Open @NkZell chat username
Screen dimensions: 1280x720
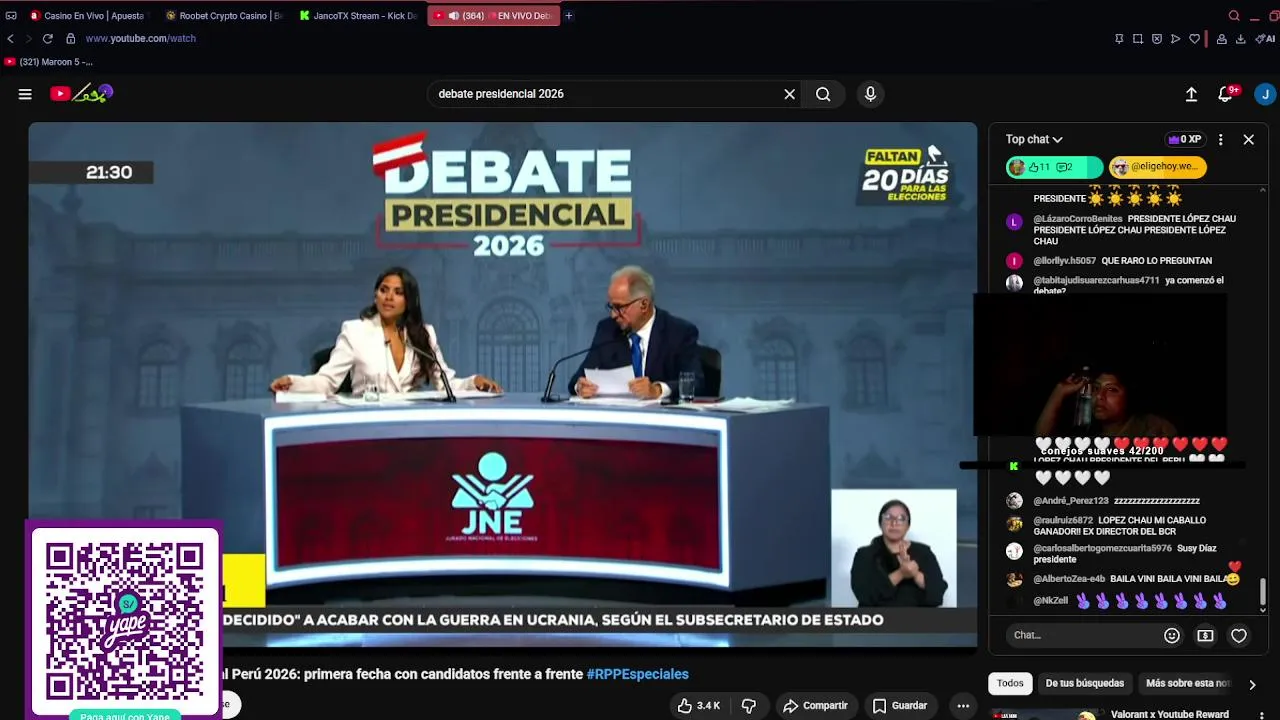coord(1051,601)
